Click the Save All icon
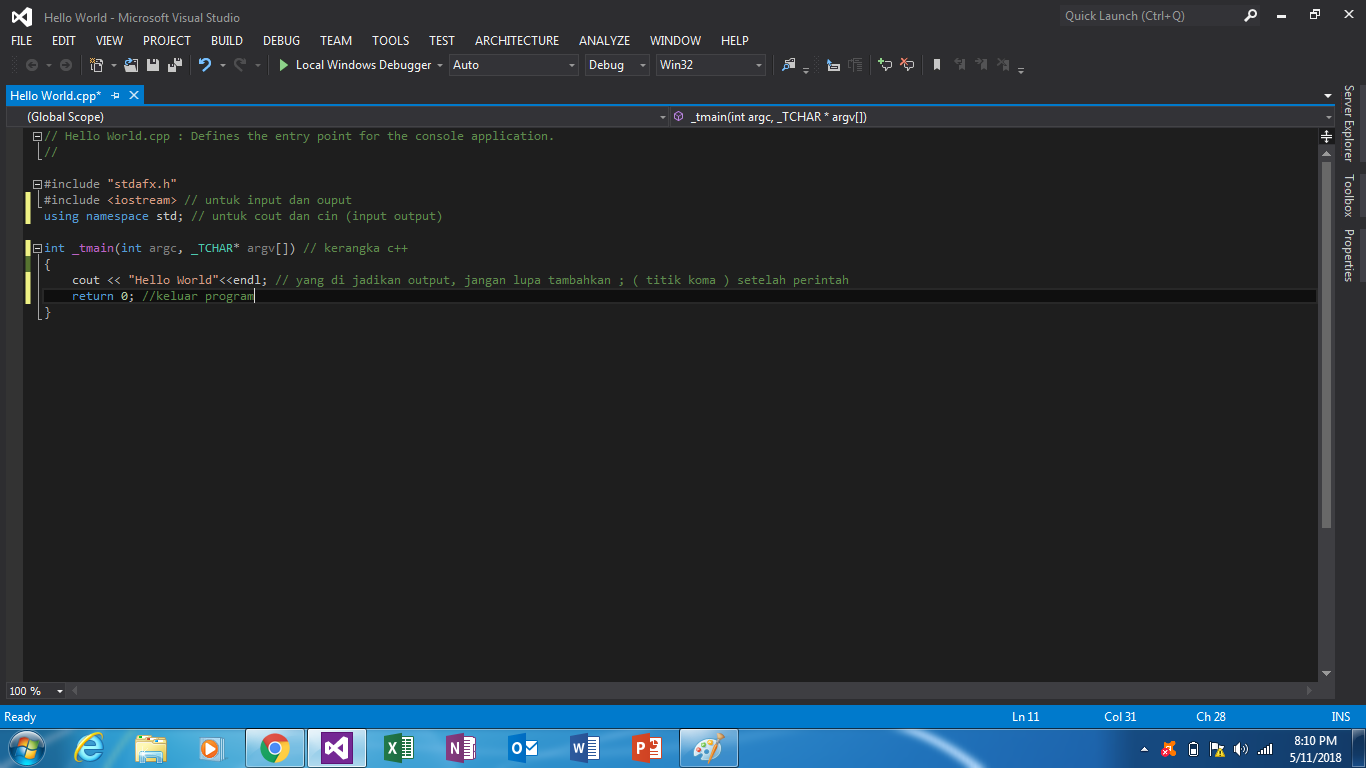This screenshot has width=1366, height=768. [175, 65]
